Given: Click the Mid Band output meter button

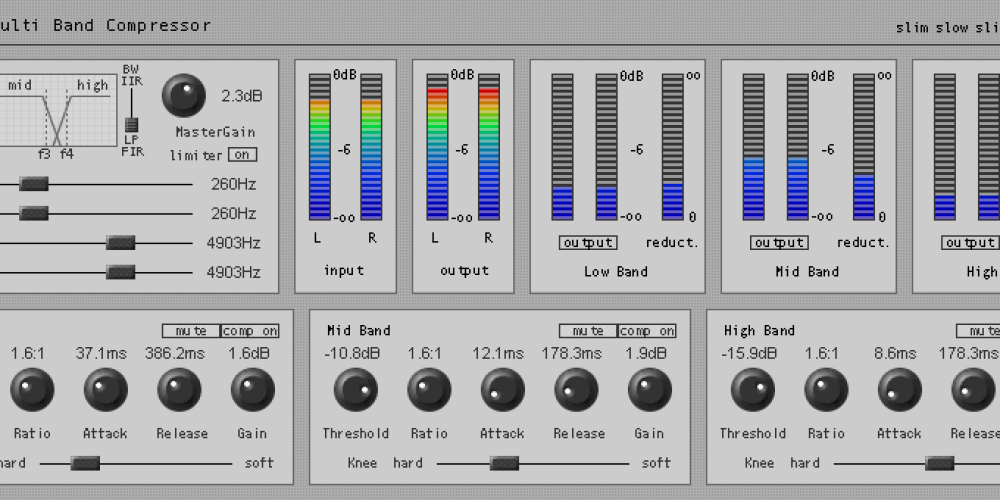Looking at the screenshot, I should (x=779, y=243).
